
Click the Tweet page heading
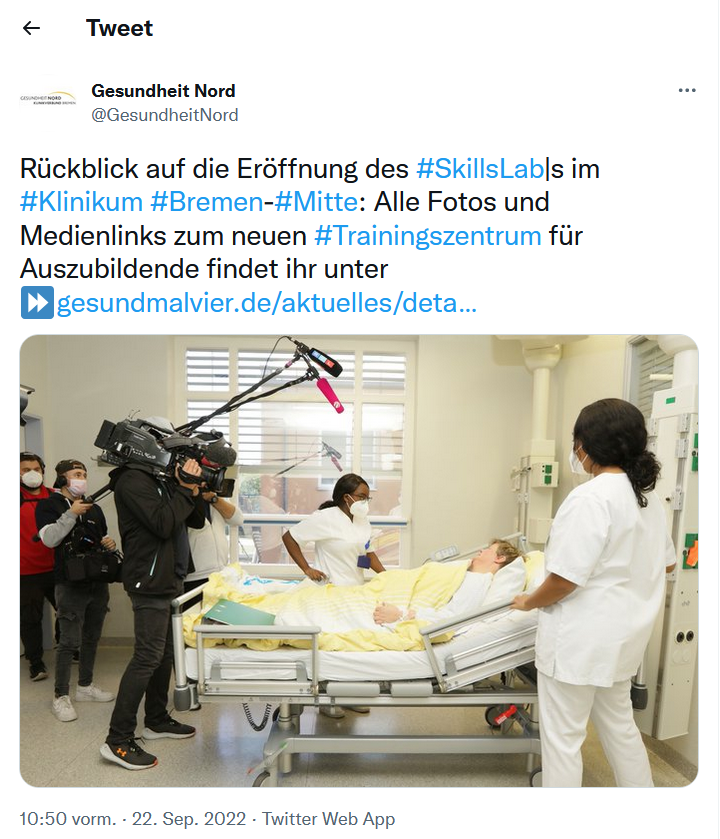(x=119, y=28)
